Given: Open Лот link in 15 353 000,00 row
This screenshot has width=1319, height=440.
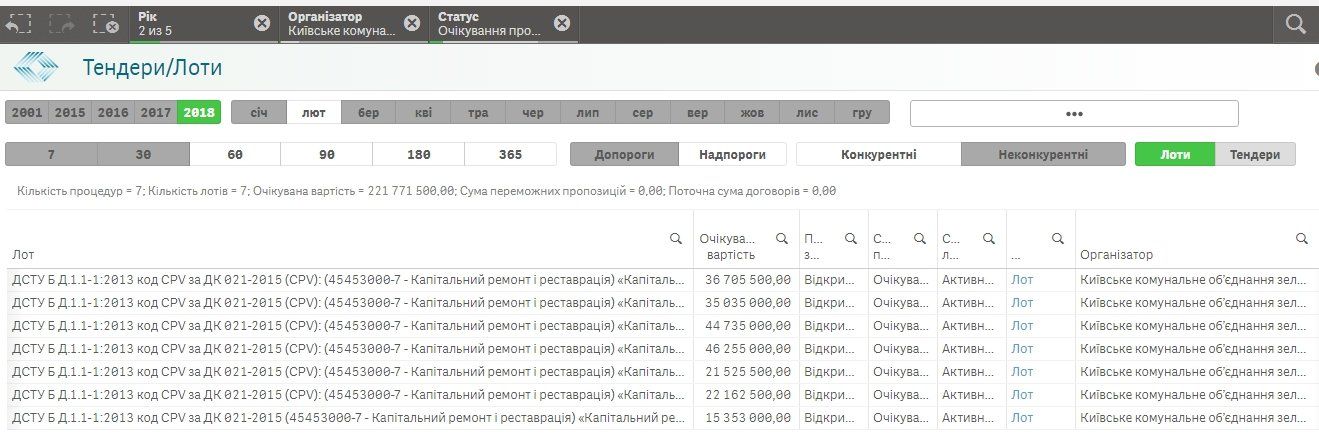Looking at the screenshot, I should (1022, 418).
